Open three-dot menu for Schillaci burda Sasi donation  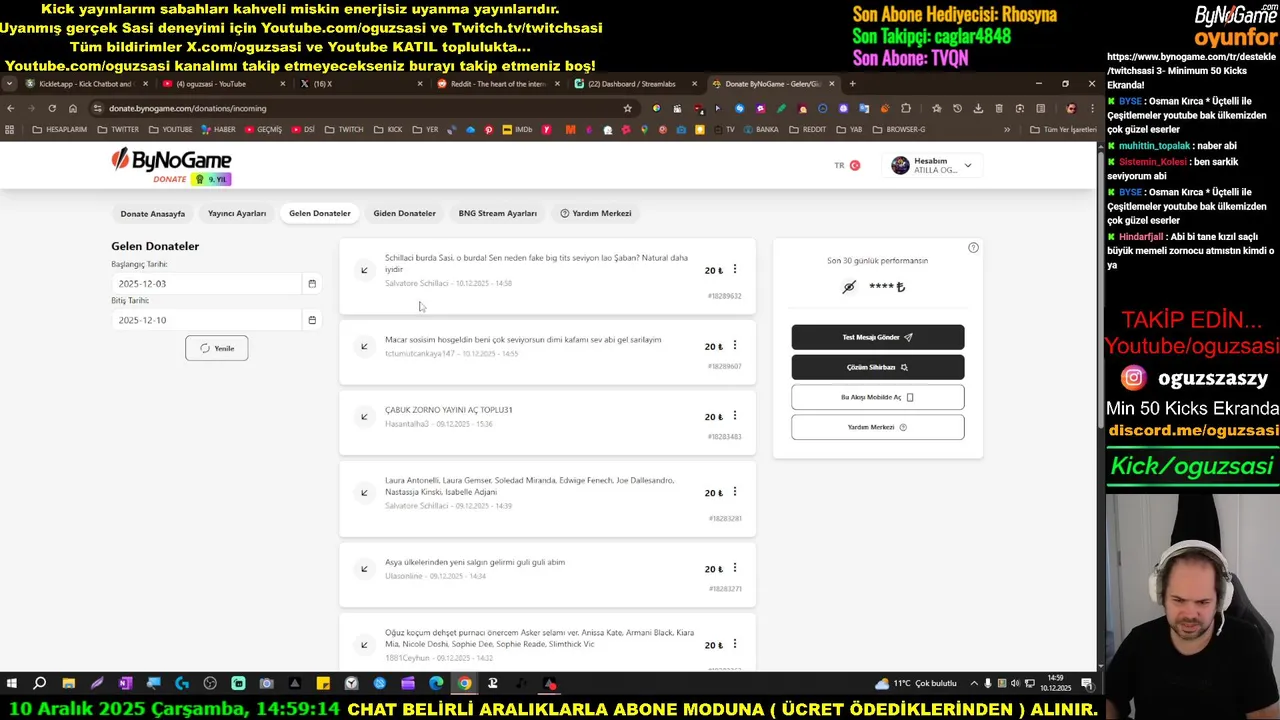point(735,269)
